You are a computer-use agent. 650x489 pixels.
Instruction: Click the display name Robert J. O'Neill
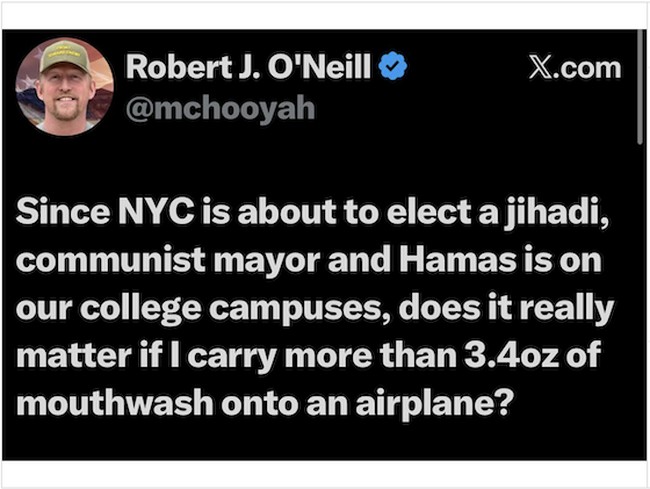pos(249,68)
